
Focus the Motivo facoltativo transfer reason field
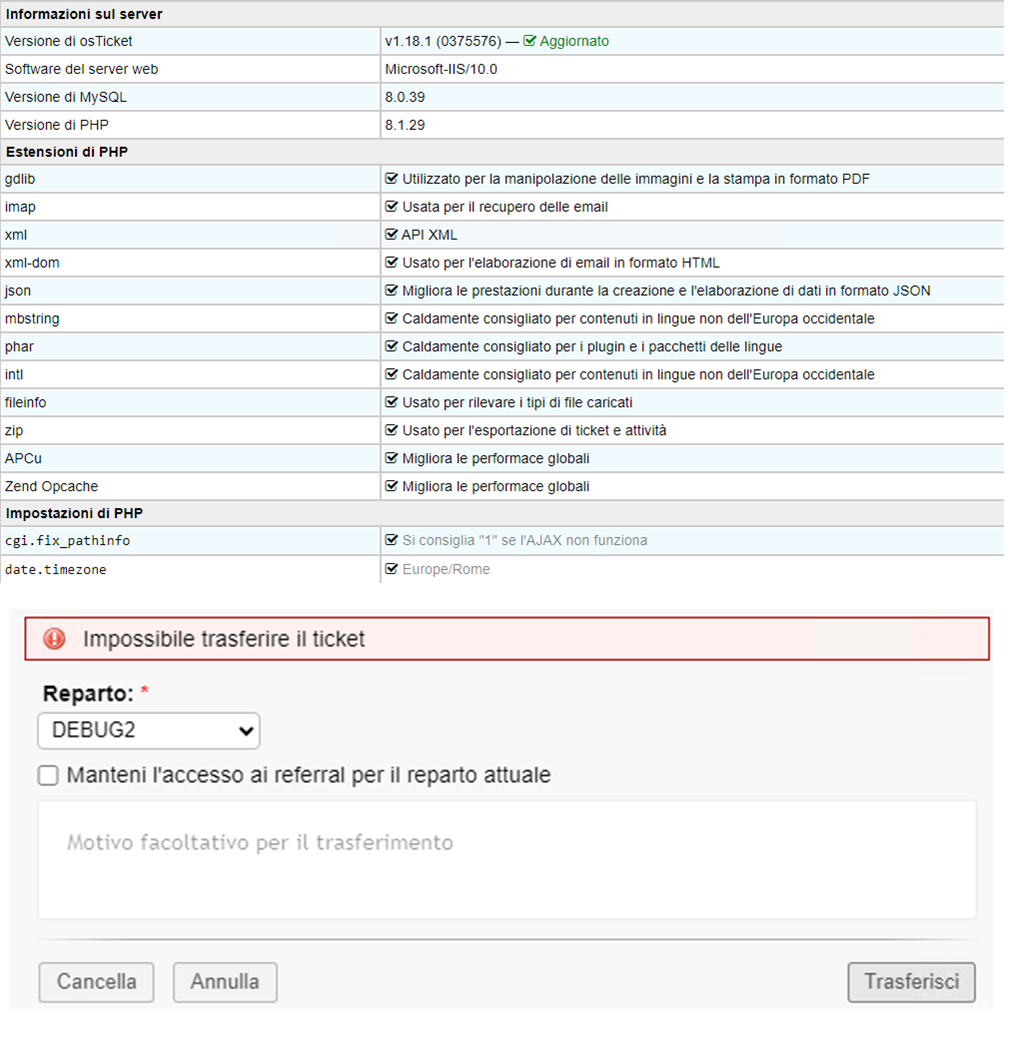coord(507,860)
